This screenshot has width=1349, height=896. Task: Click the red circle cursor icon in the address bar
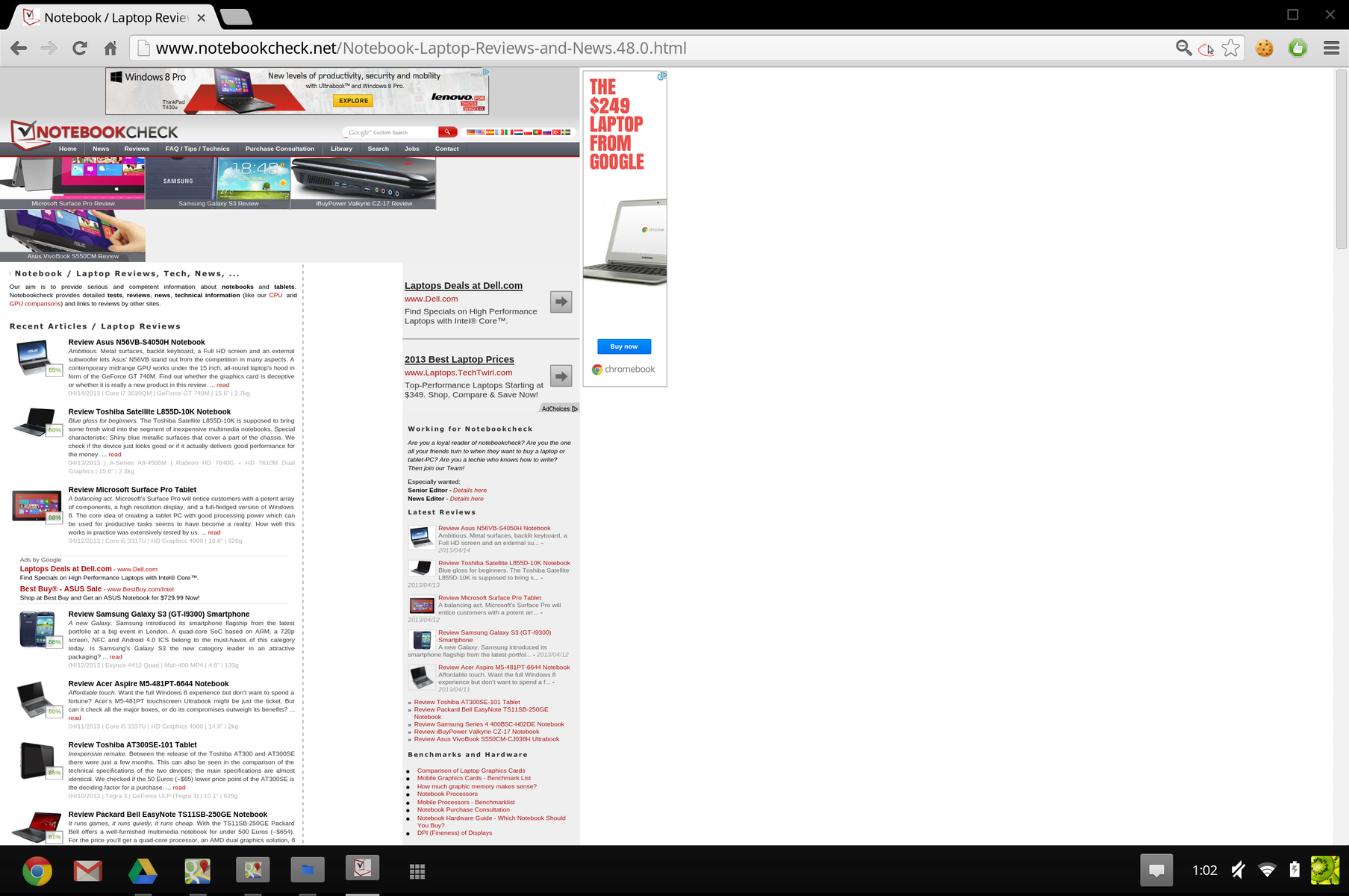(x=1206, y=49)
